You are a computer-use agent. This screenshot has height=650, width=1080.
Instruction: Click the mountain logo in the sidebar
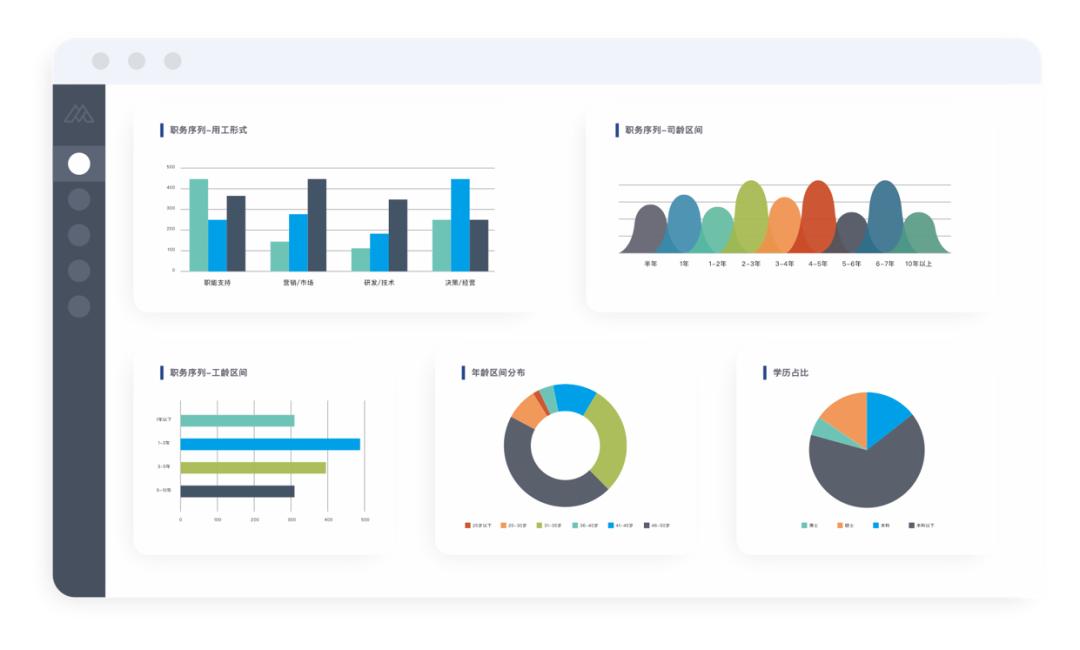79,114
